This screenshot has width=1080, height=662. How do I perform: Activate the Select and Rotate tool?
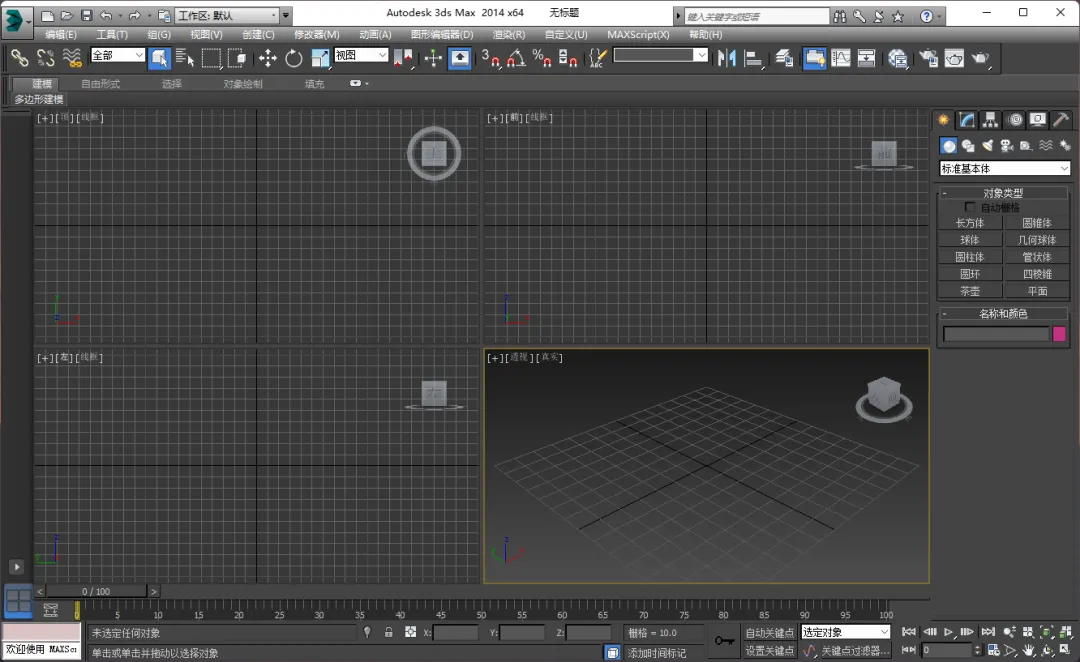(294, 58)
